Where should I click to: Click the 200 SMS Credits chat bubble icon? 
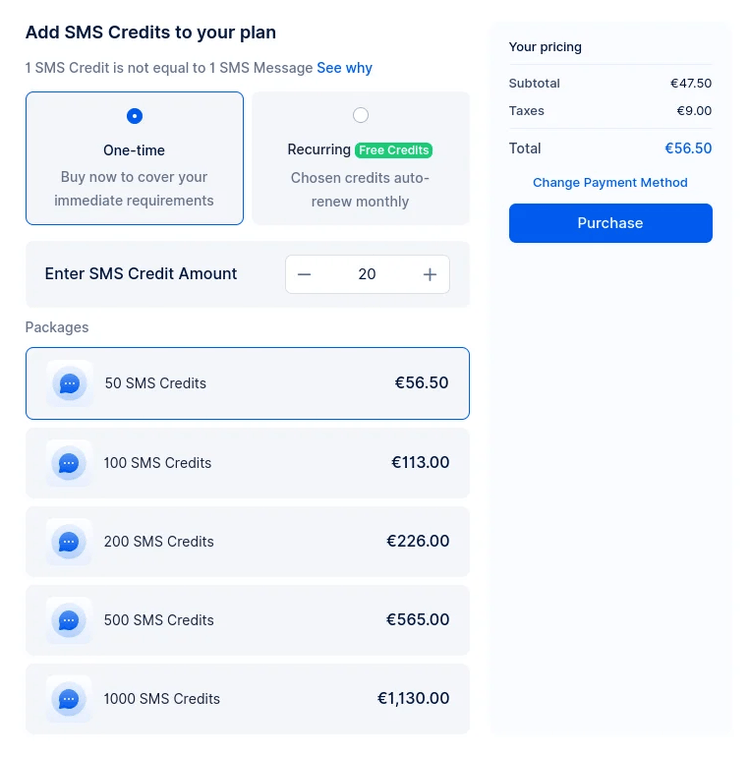(x=69, y=542)
